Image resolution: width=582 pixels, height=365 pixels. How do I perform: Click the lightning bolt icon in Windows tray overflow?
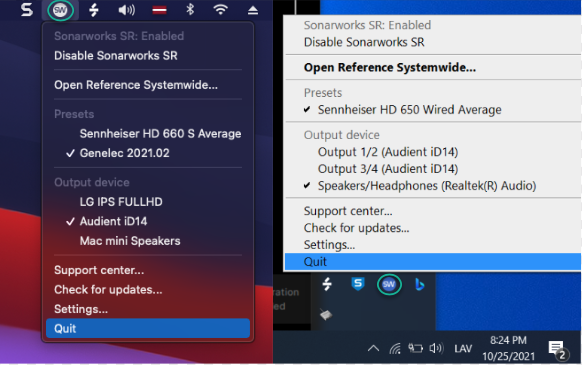(327, 284)
